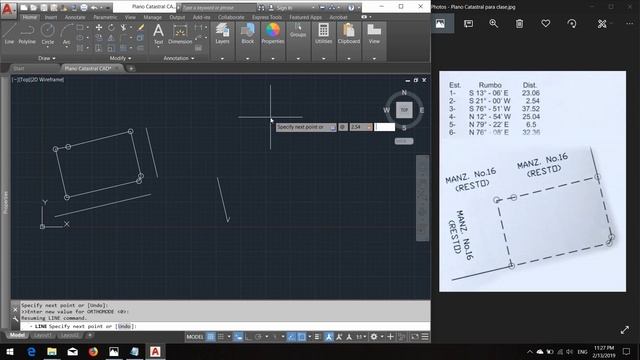640x360 pixels.
Task: Click the workspace gear icon in status bar
Action: (374, 337)
